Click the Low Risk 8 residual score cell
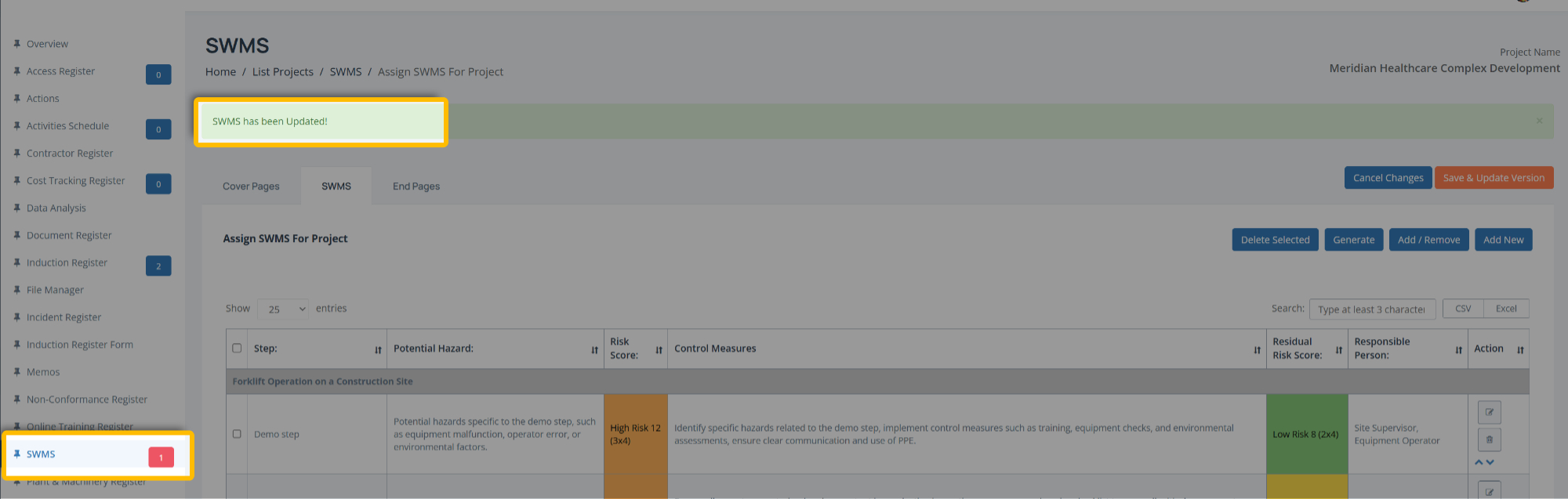 click(1306, 434)
